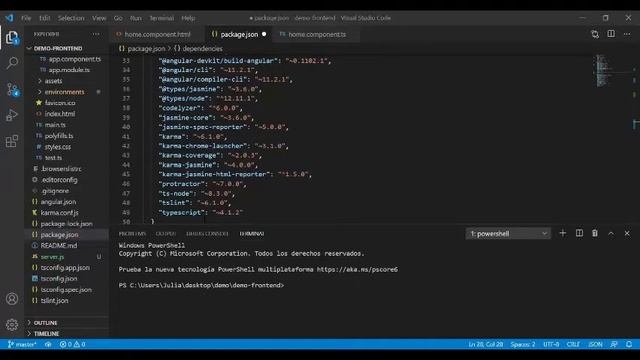640x360 pixels.
Task: Open the Search view in activity bar
Action: pos(12,63)
